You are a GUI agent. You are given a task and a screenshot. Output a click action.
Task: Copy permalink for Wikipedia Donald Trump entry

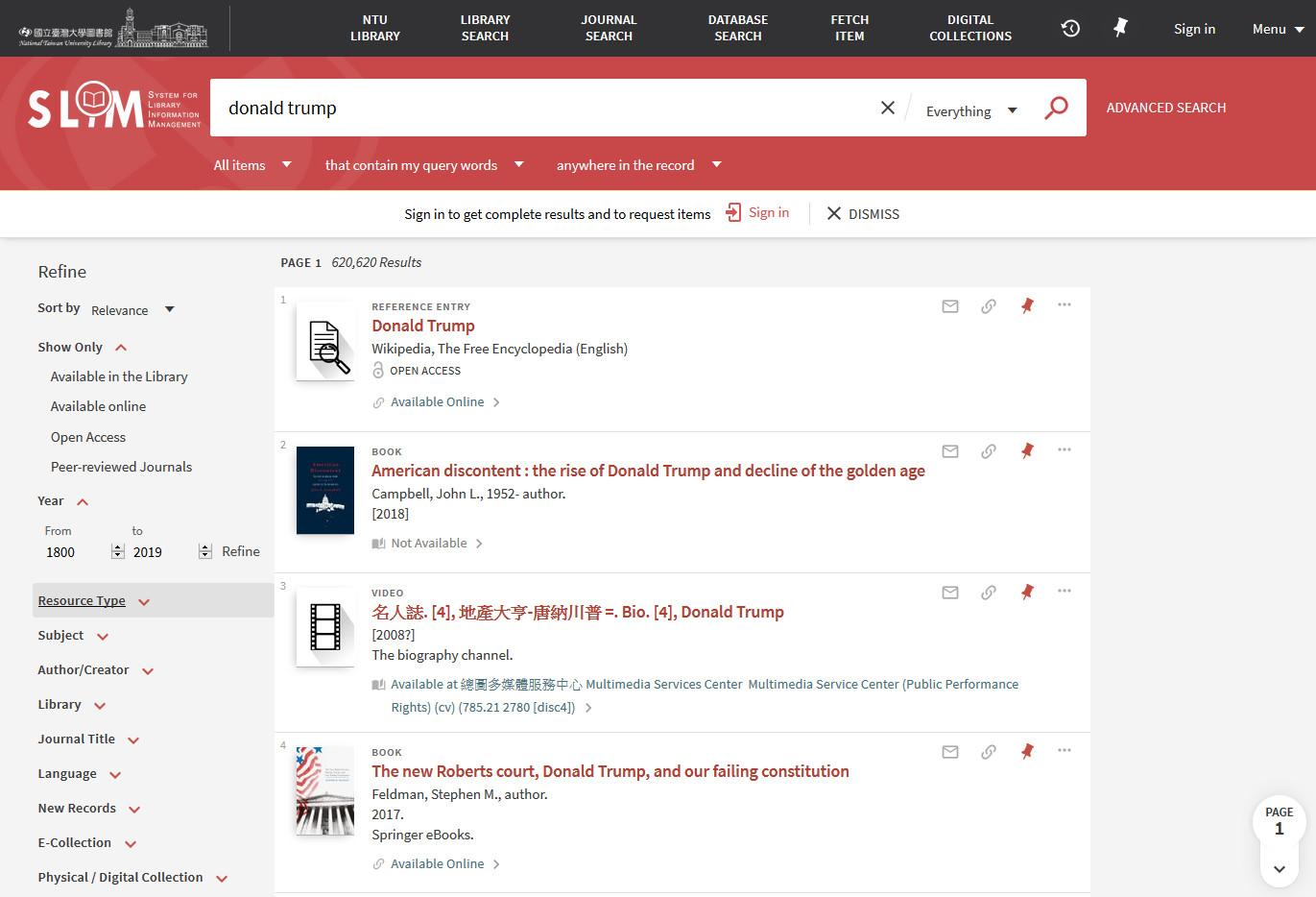tap(989, 306)
